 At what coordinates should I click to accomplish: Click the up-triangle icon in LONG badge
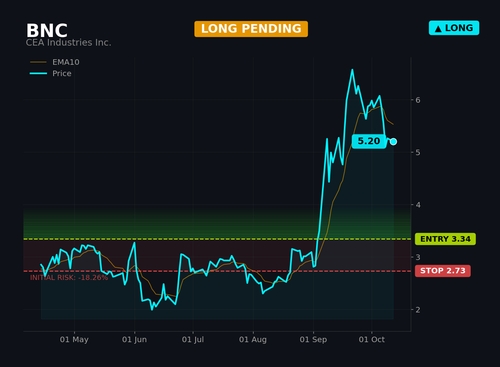point(438,29)
